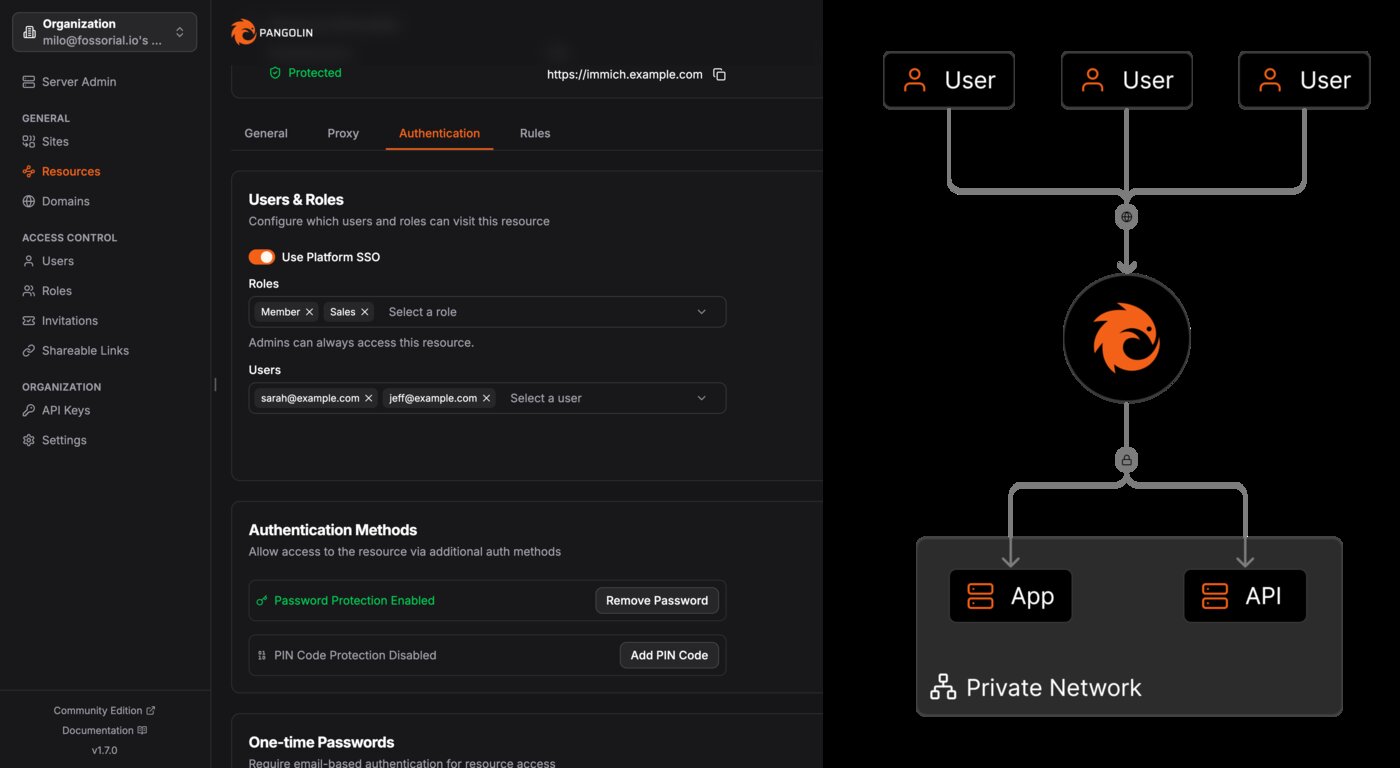The height and width of the screenshot is (768, 1400).
Task: Click the Pangolin logo in the header
Action: [272, 32]
